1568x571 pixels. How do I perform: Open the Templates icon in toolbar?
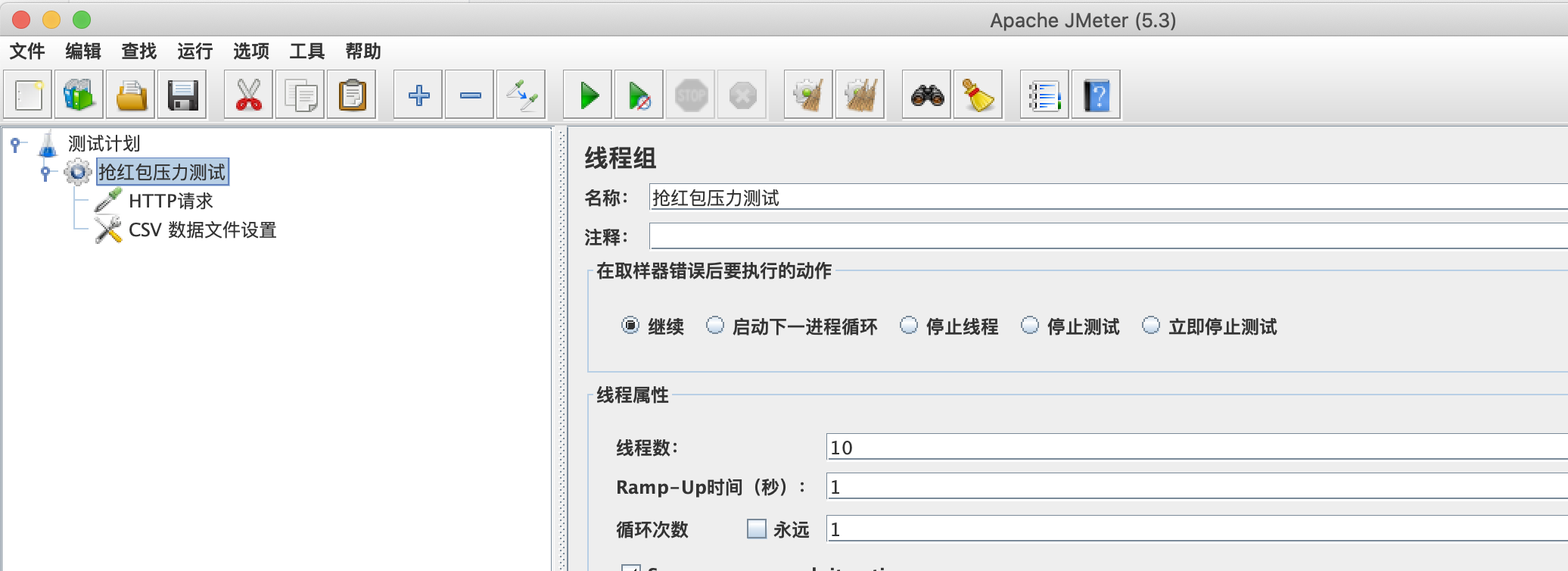pos(79,95)
